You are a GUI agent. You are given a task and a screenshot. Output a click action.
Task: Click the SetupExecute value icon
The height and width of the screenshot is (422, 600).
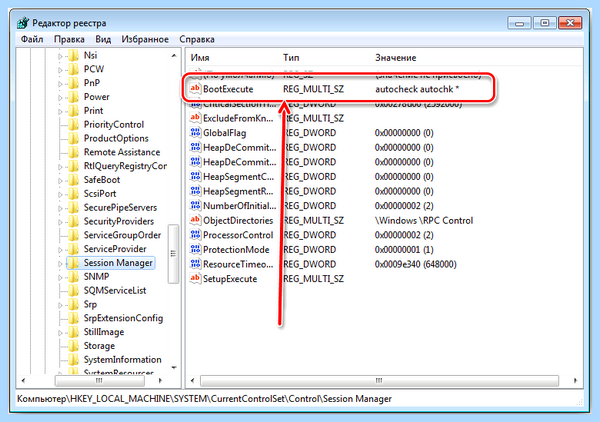pos(195,279)
